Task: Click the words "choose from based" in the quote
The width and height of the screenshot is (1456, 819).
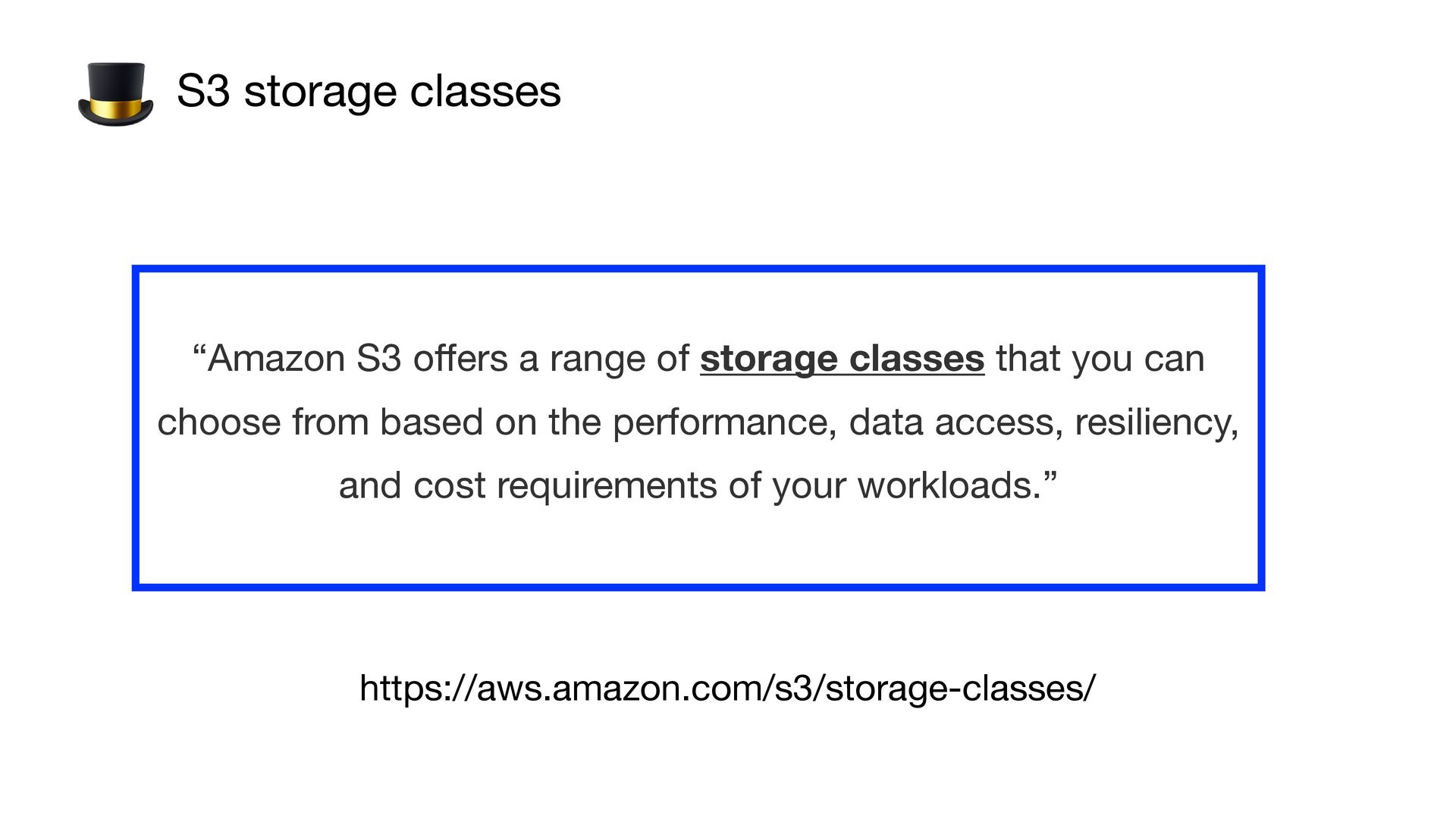Action: 319,422
